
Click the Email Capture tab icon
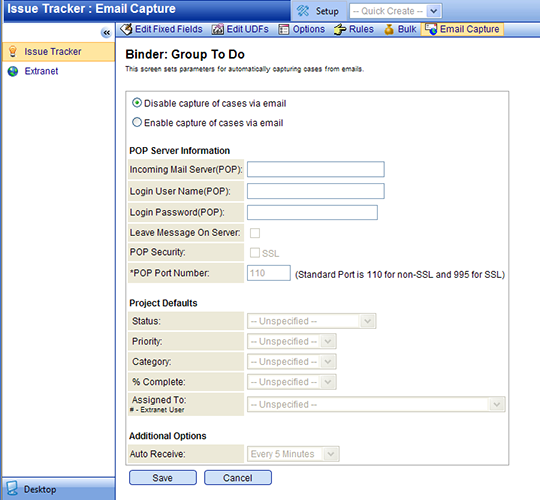(431, 29)
